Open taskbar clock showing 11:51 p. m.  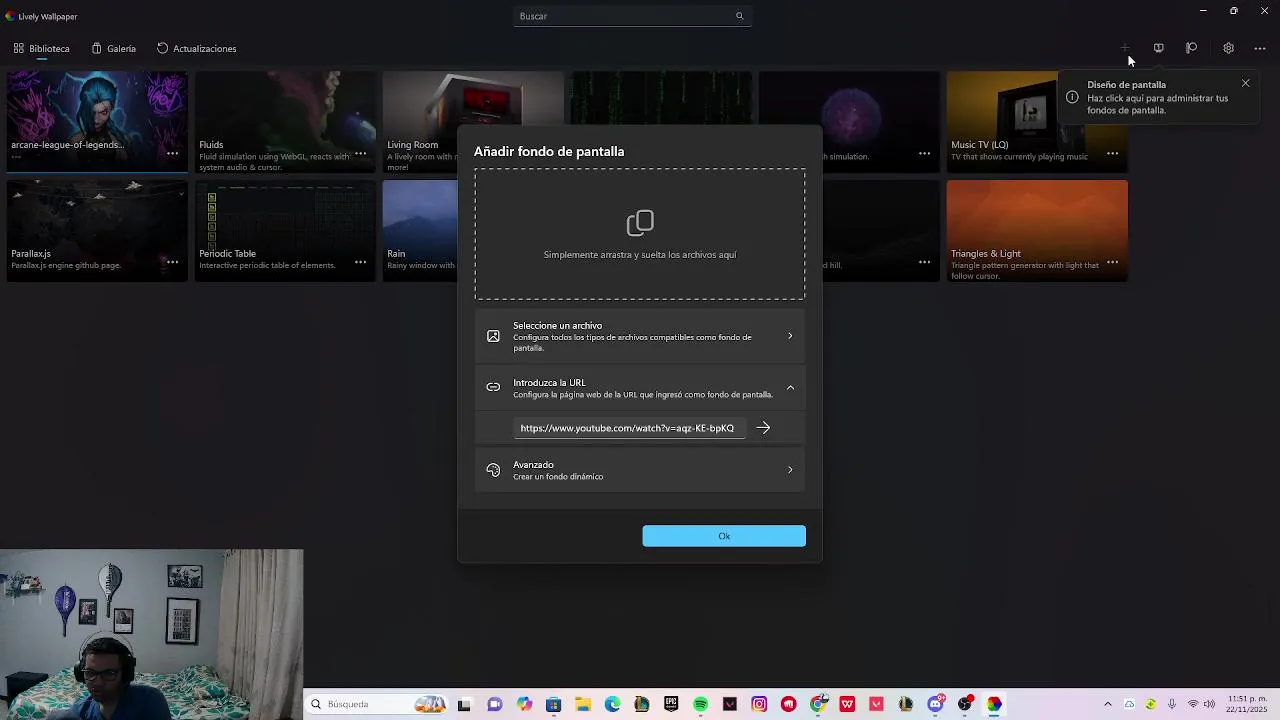click(x=1247, y=704)
